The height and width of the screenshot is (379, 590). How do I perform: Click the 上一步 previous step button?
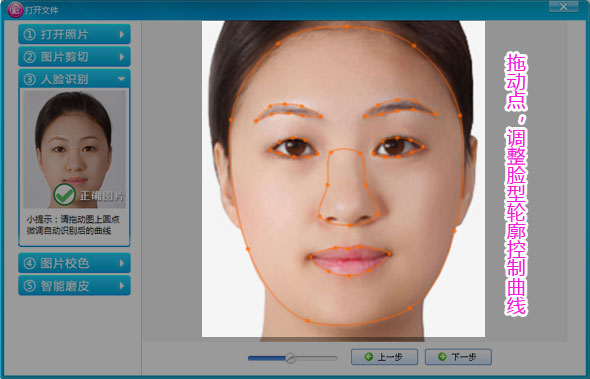(384, 357)
